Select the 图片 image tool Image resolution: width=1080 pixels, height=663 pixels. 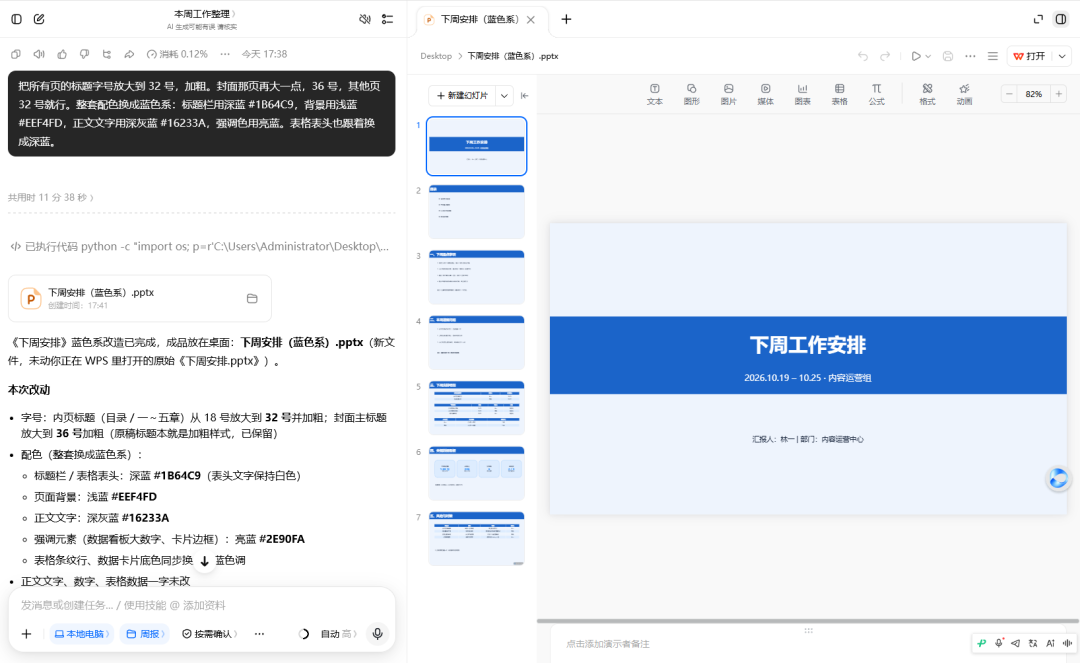[x=728, y=94]
